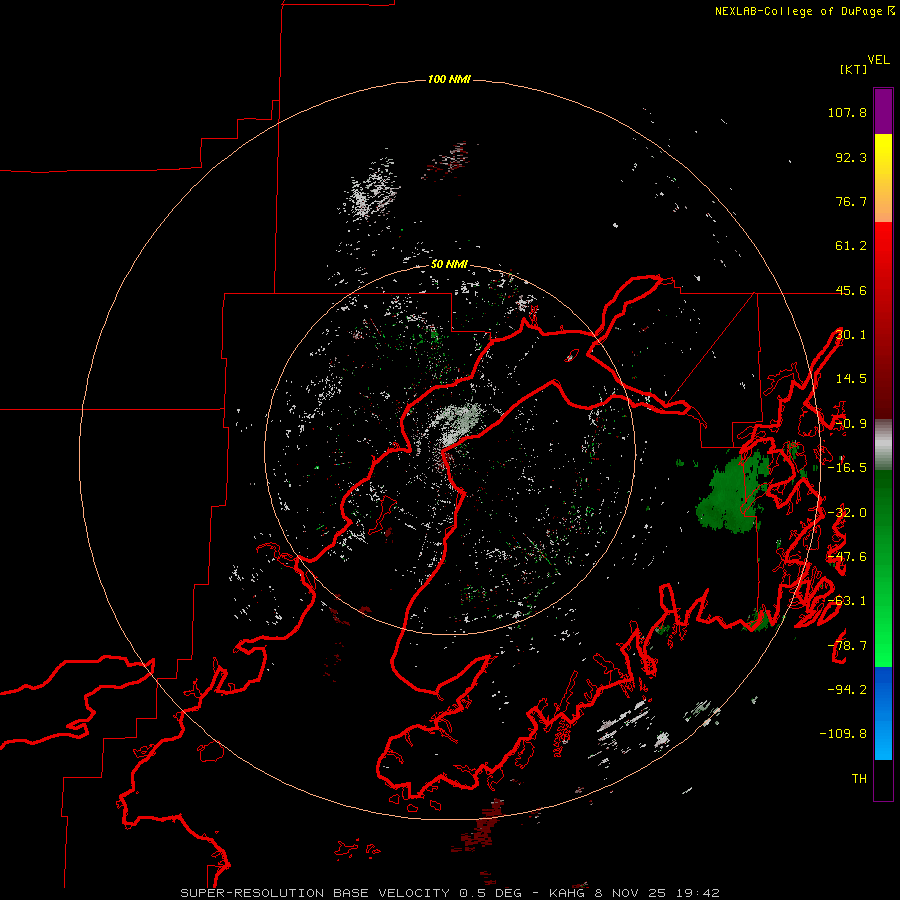Select the 45.6 velocity value
Viewport: 900px width, 900px height.
click(x=851, y=290)
